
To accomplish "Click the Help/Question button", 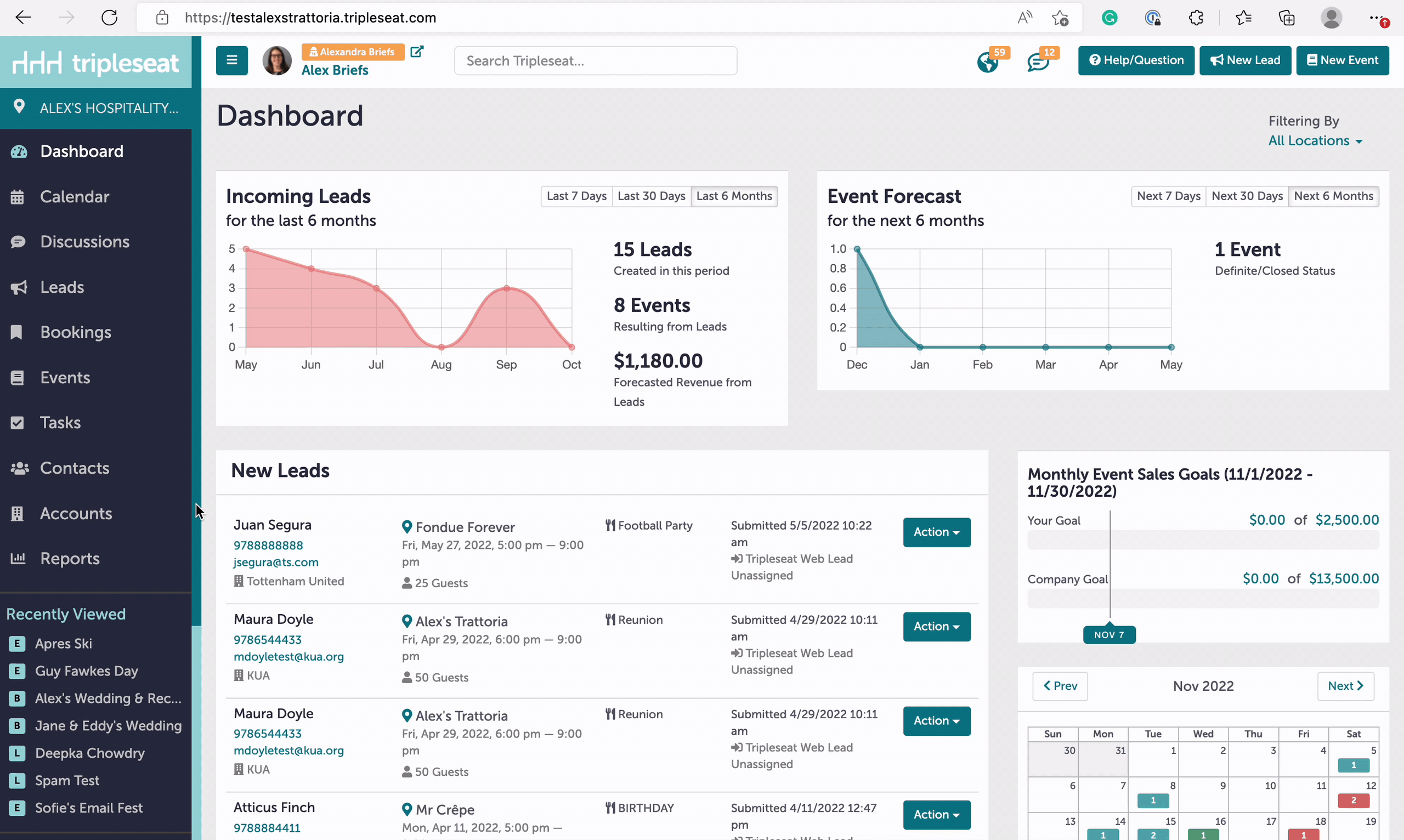I will click(1136, 60).
